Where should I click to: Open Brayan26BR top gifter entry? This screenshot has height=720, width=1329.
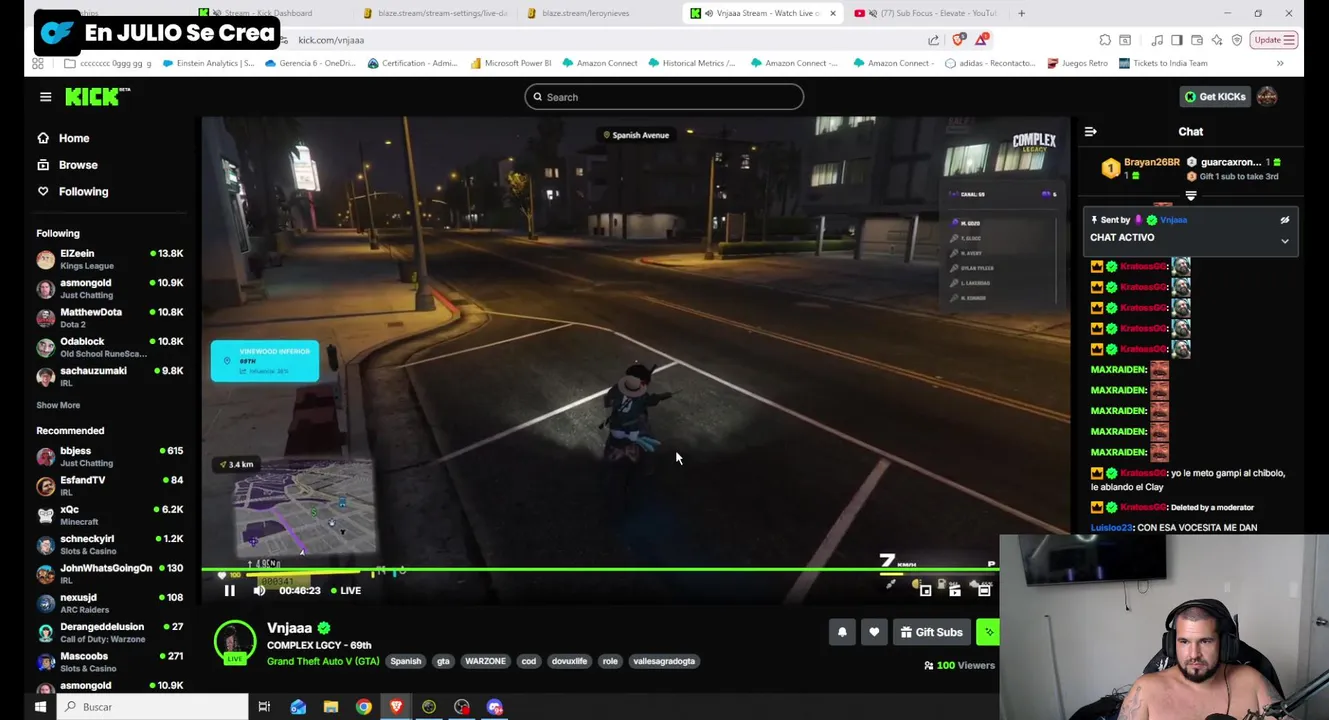click(1142, 168)
